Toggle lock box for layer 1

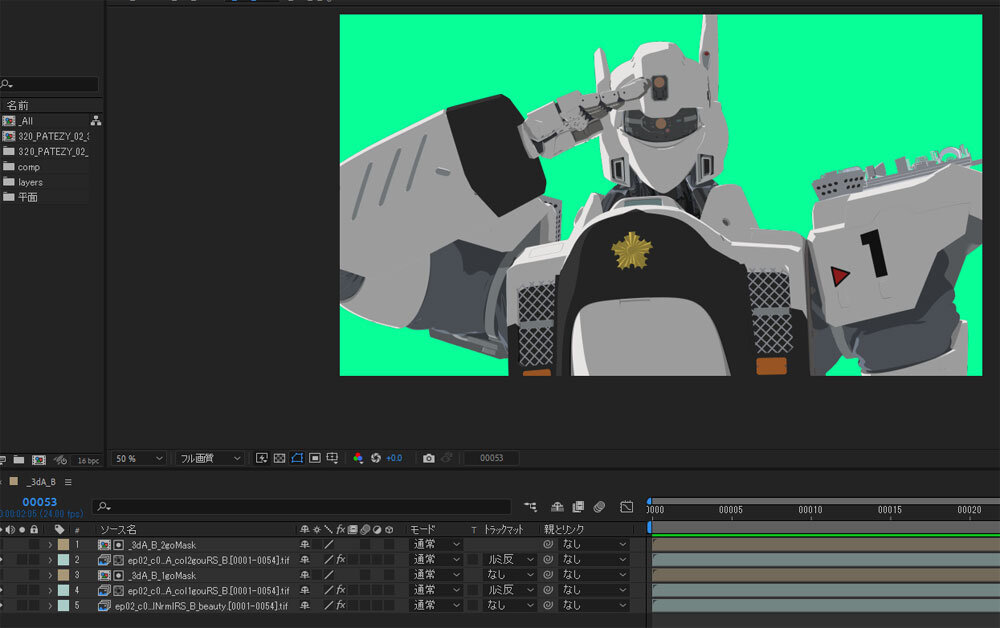click(34, 544)
